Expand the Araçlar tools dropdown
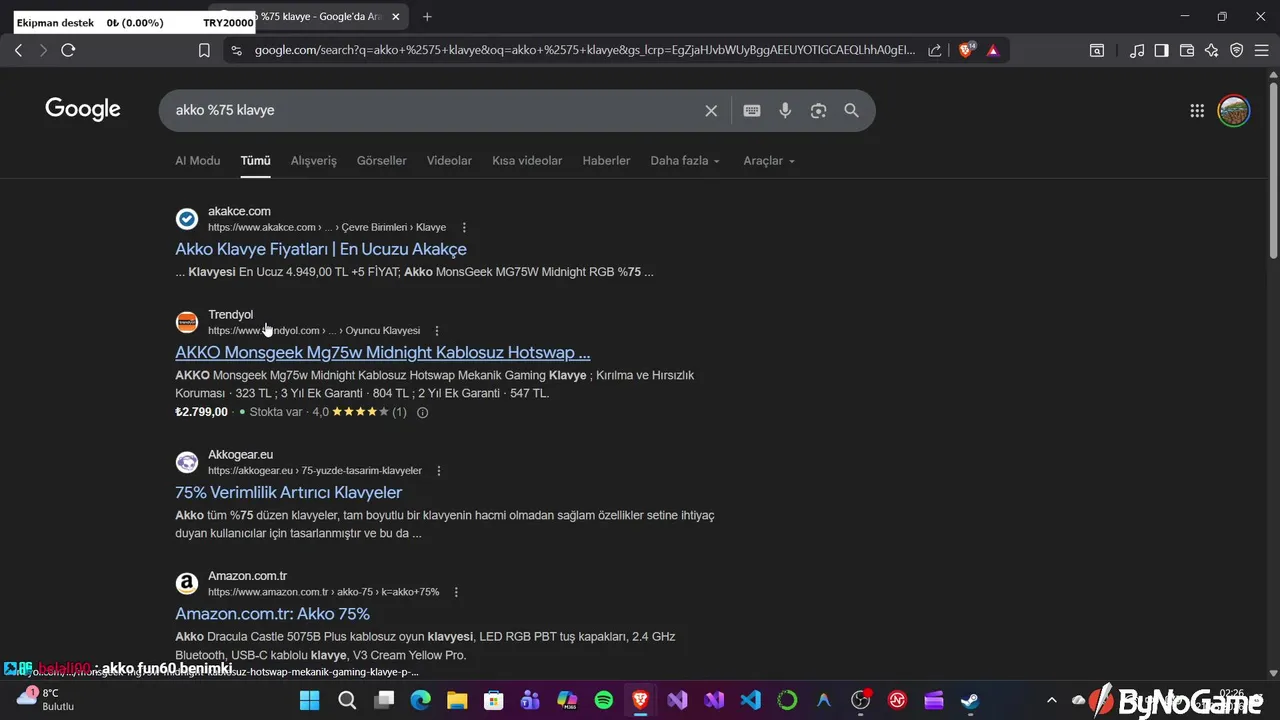The width and height of the screenshot is (1280, 720). coord(769,161)
